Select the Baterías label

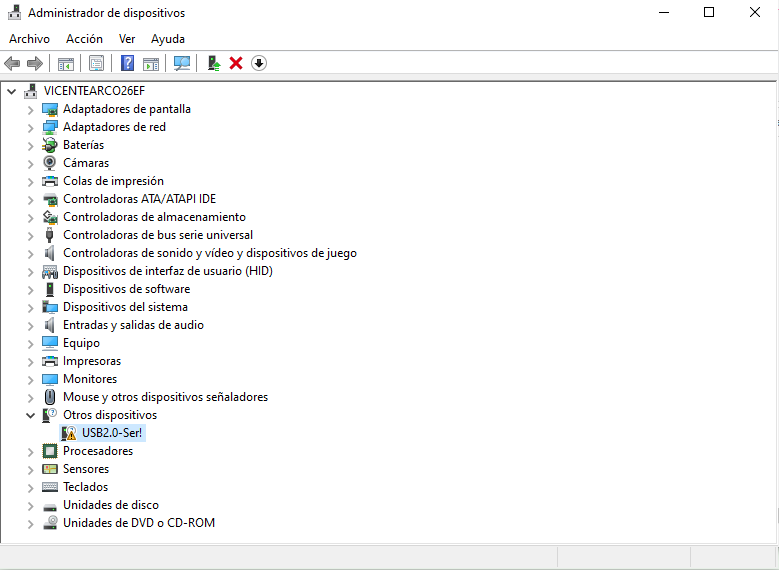pyautogui.click(x=83, y=145)
